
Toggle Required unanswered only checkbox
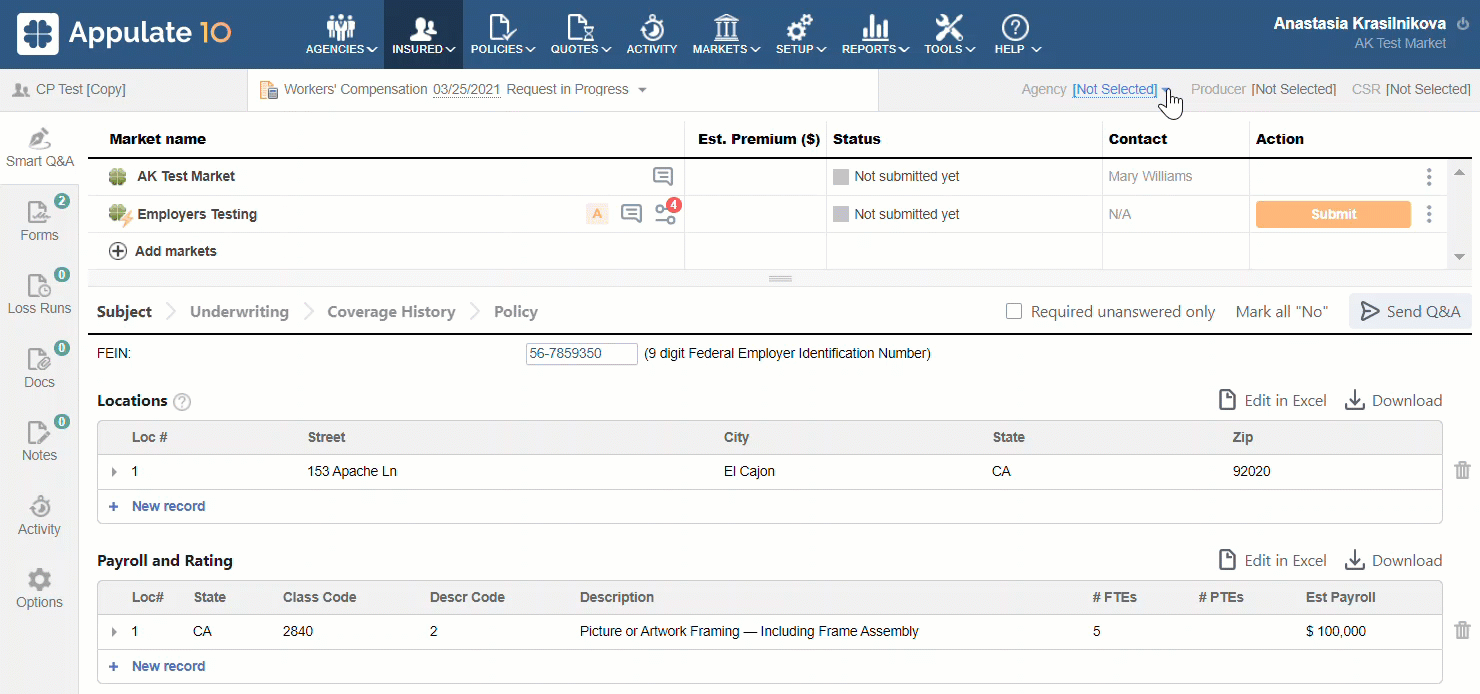pos(1014,312)
